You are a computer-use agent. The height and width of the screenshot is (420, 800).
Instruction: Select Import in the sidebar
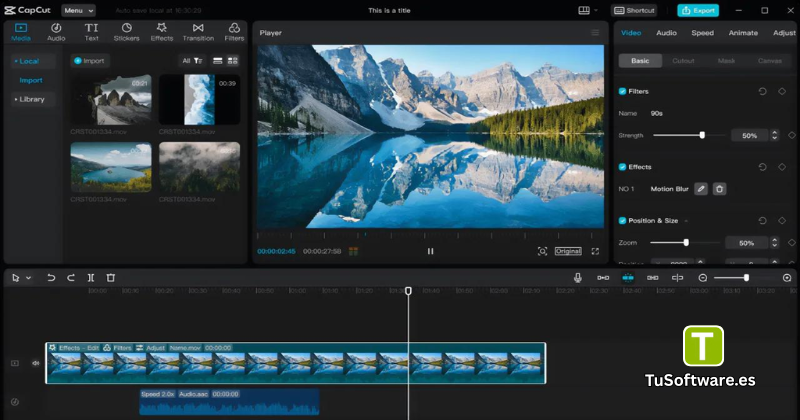tap(31, 80)
